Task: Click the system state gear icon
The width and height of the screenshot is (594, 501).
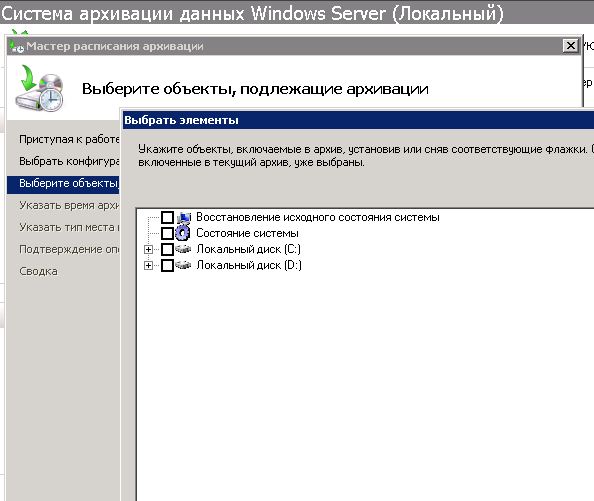Action: tap(183, 233)
